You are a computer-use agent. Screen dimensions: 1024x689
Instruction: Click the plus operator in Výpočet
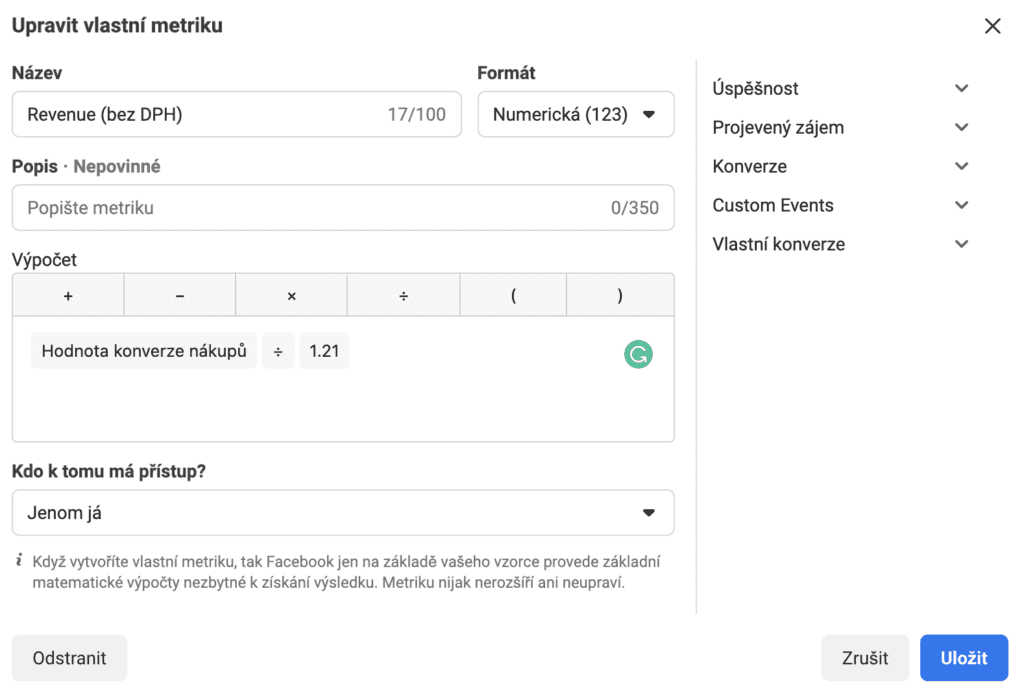67,295
